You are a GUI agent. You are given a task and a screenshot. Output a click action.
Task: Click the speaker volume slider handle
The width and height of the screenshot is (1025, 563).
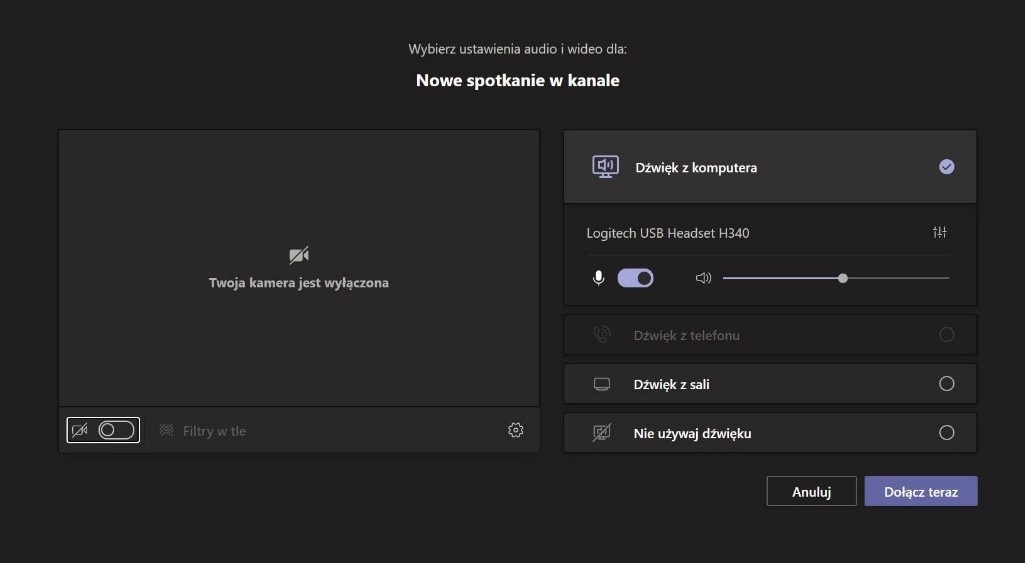pos(843,278)
